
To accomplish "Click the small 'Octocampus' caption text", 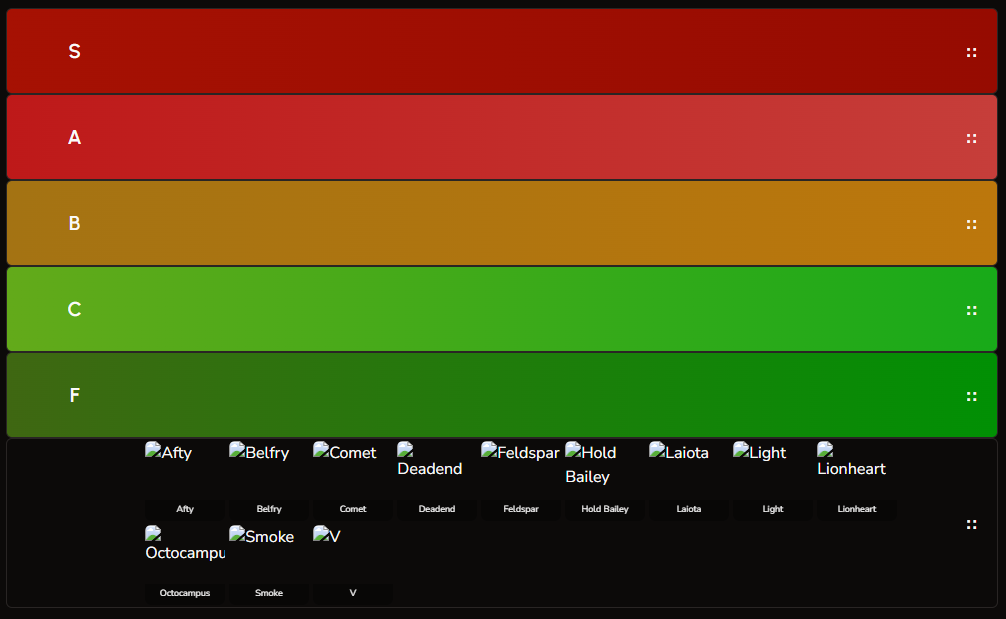I will coord(185,593).
